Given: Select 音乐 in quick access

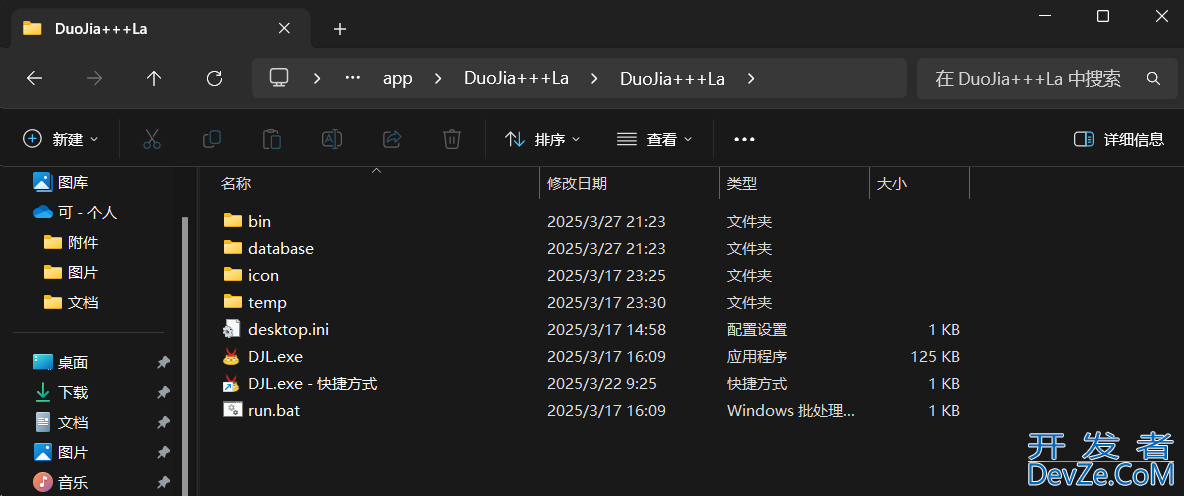Looking at the screenshot, I should point(73,482).
